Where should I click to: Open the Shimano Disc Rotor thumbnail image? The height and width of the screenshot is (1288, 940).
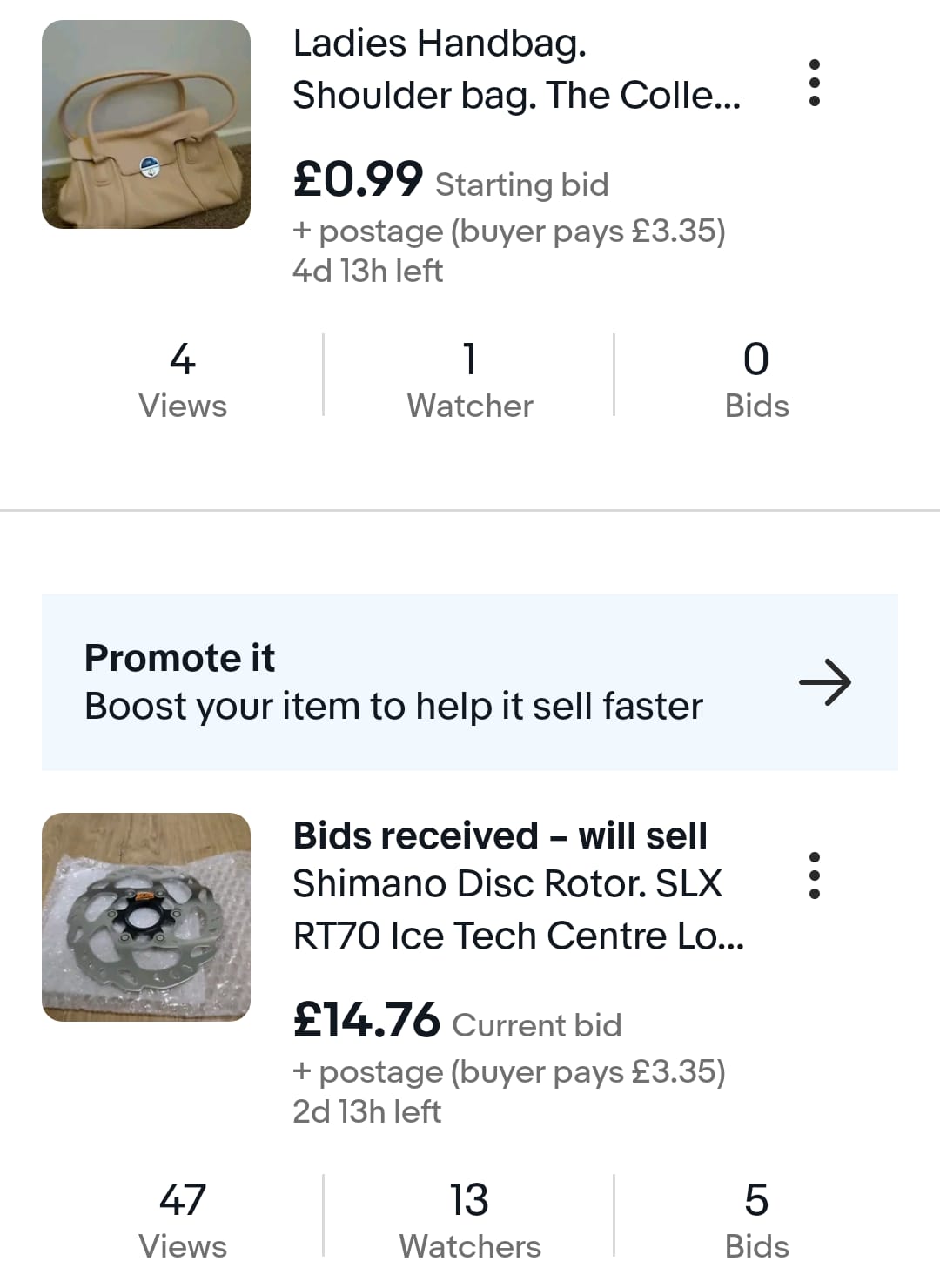(x=146, y=916)
